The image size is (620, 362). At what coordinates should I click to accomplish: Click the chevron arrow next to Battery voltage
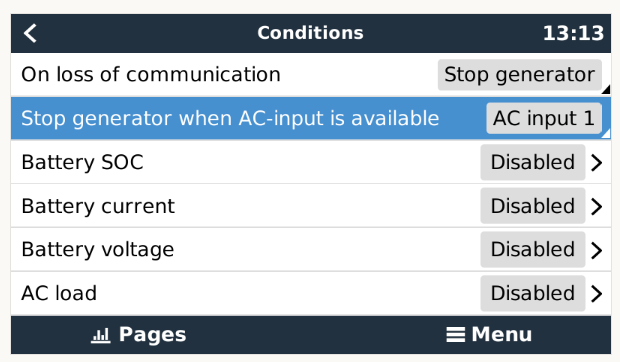click(x=597, y=250)
